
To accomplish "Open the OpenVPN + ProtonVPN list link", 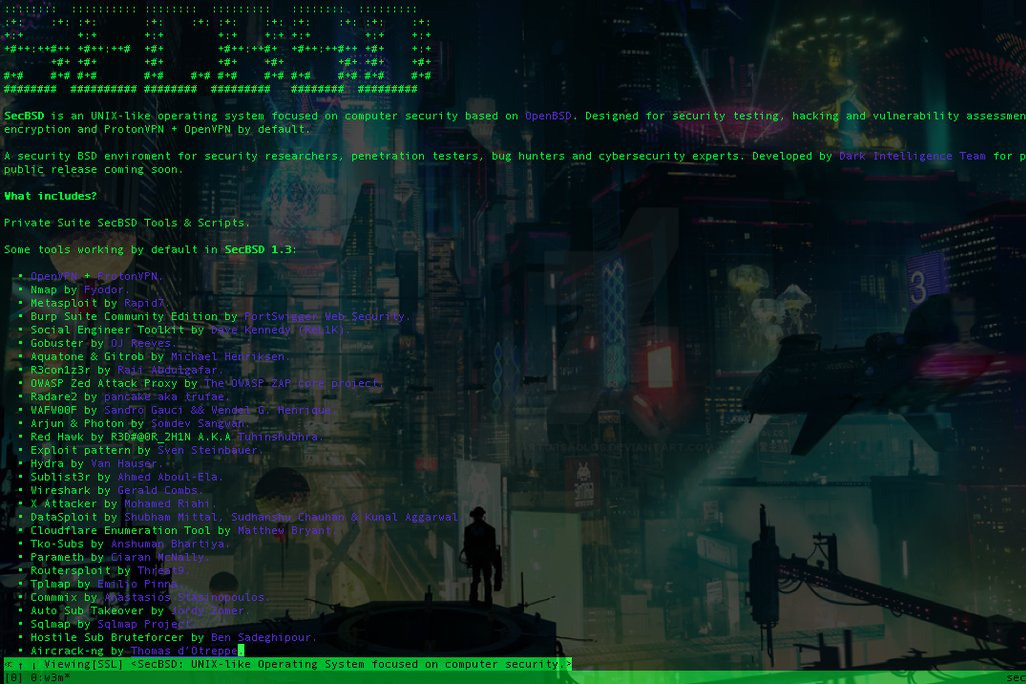I will coord(94,276).
